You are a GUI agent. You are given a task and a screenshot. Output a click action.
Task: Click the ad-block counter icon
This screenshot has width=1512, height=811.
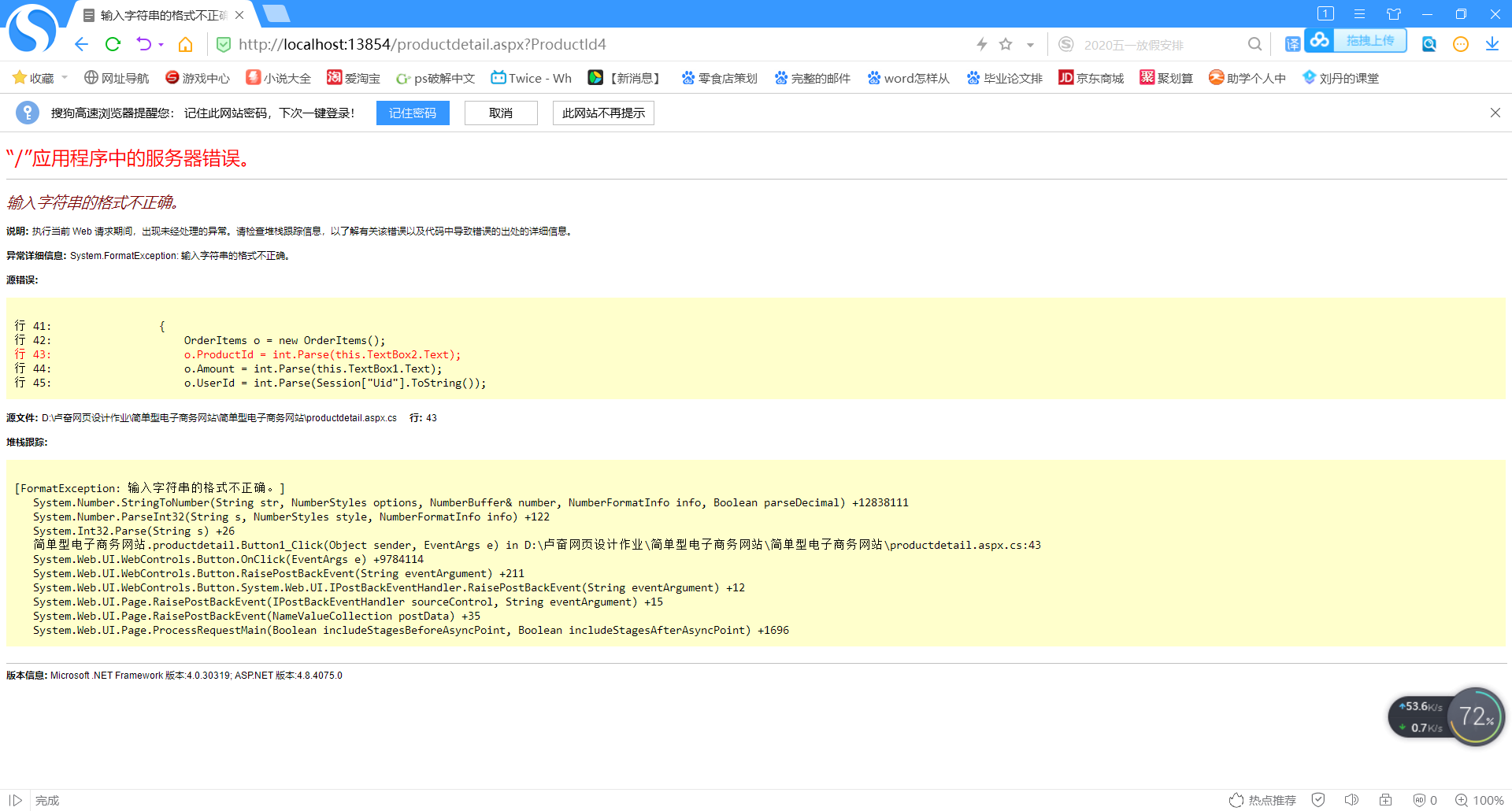click(x=1425, y=800)
